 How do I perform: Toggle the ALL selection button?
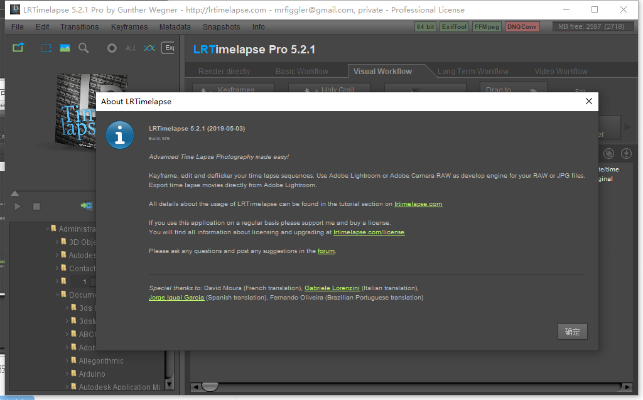click(128, 47)
